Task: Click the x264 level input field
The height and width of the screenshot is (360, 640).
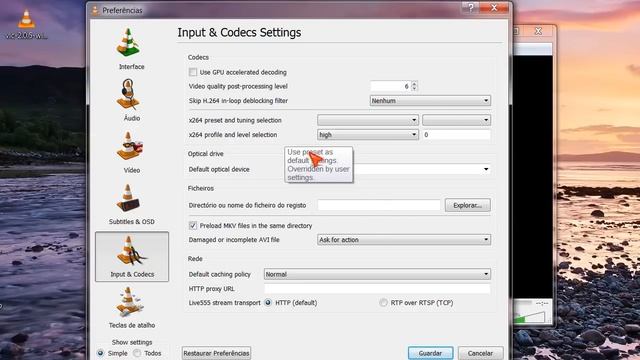Action: (456, 135)
